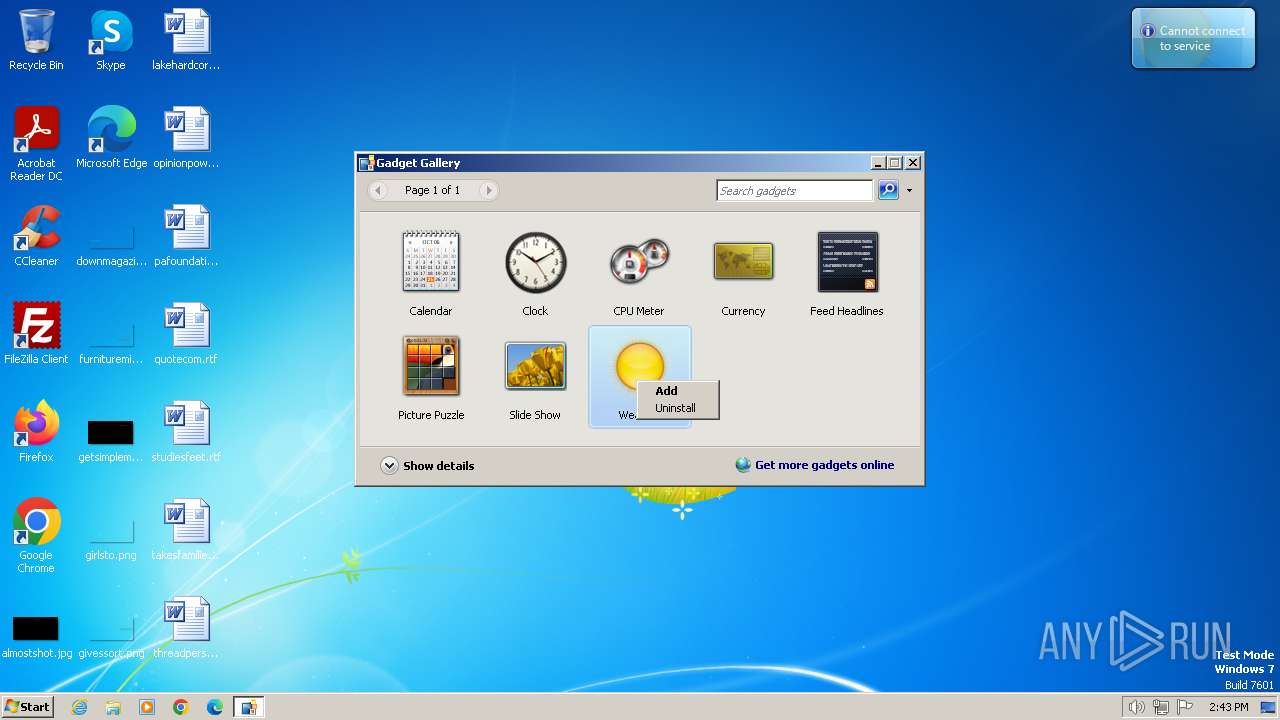The height and width of the screenshot is (720, 1280).
Task: Open Internet Explorer from taskbar
Action: 79,707
